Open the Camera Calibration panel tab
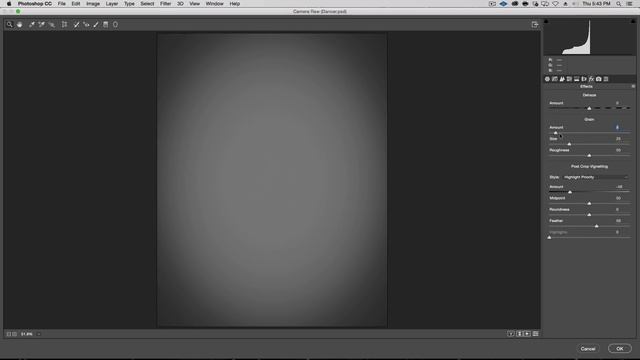This screenshot has height=360, width=640. (x=599, y=79)
